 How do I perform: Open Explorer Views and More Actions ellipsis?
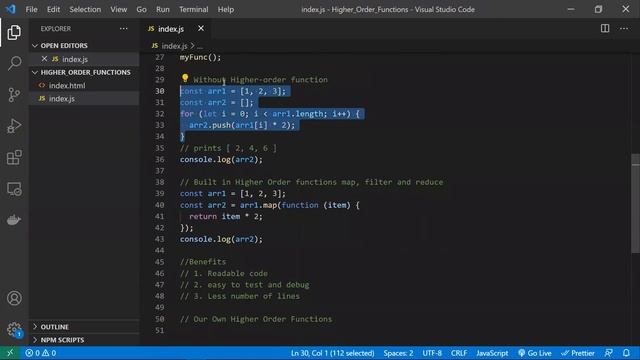coord(124,29)
